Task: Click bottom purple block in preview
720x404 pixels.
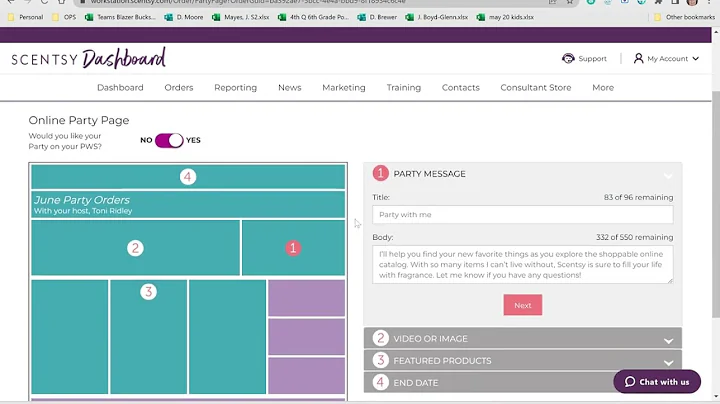Action: pos(306,376)
